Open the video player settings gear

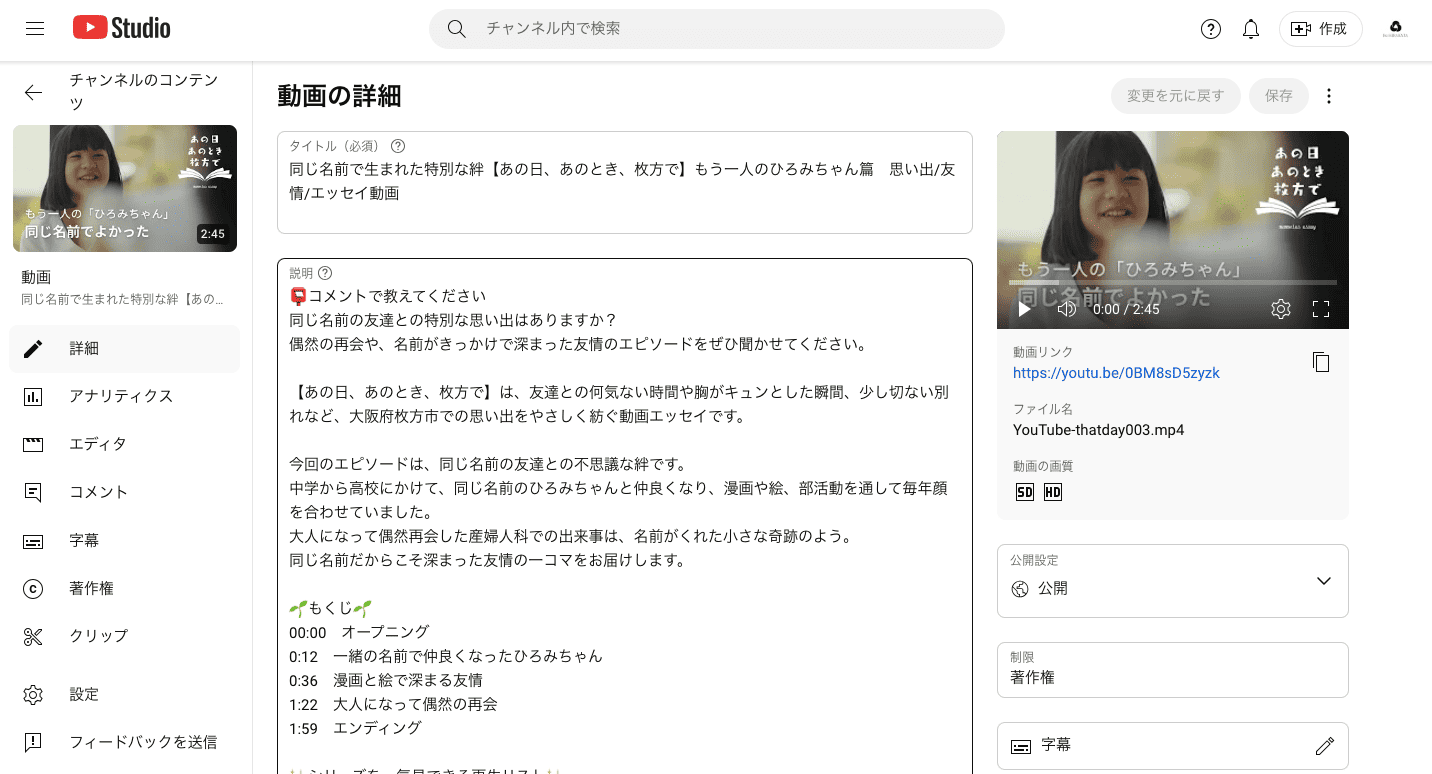(x=1281, y=309)
